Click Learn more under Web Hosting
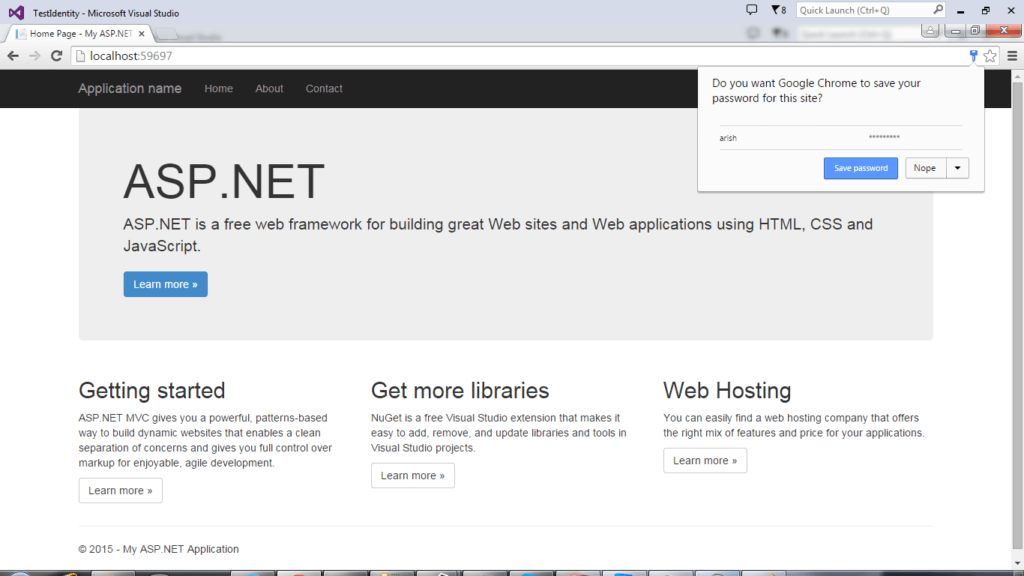The height and width of the screenshot is (576, 1024). [705, 460]
